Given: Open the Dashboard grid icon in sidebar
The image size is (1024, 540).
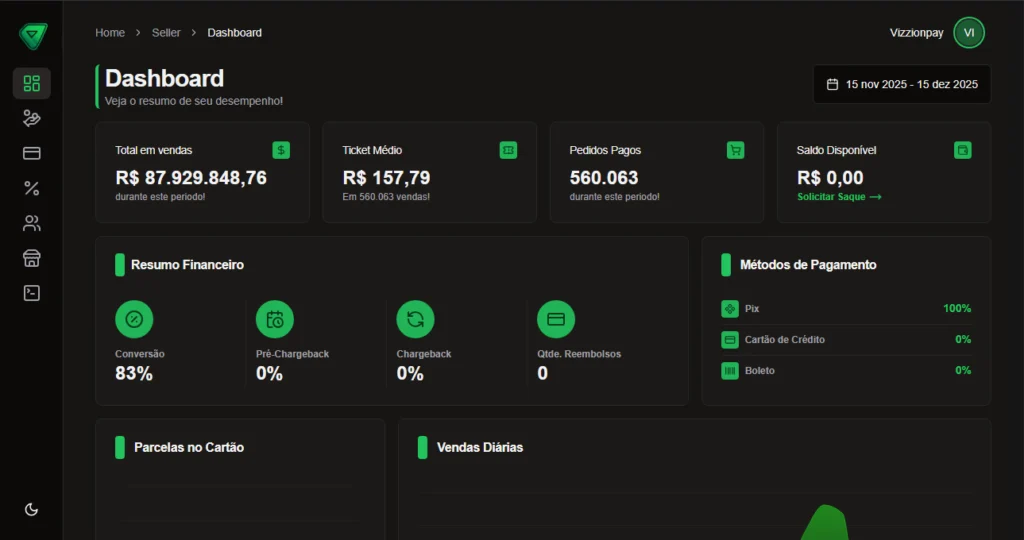Looking at the screenshot, I should click(31, 83).
